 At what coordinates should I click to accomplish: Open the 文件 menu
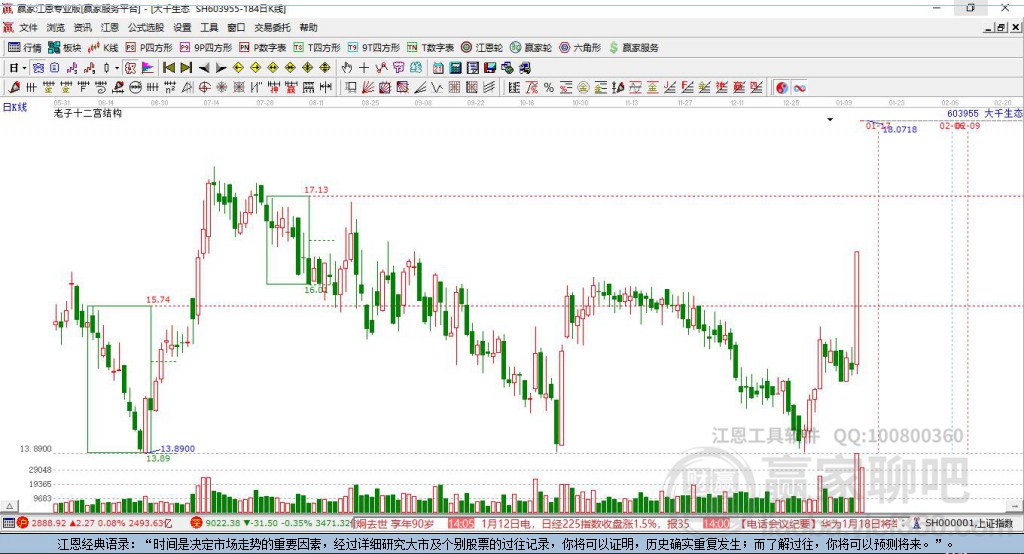coord(28,27)
